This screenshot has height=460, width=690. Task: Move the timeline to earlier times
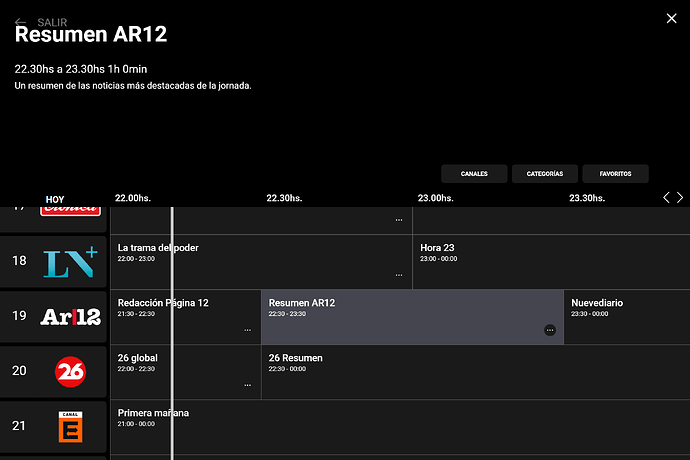pyautogui.click(x=666, y=198)
